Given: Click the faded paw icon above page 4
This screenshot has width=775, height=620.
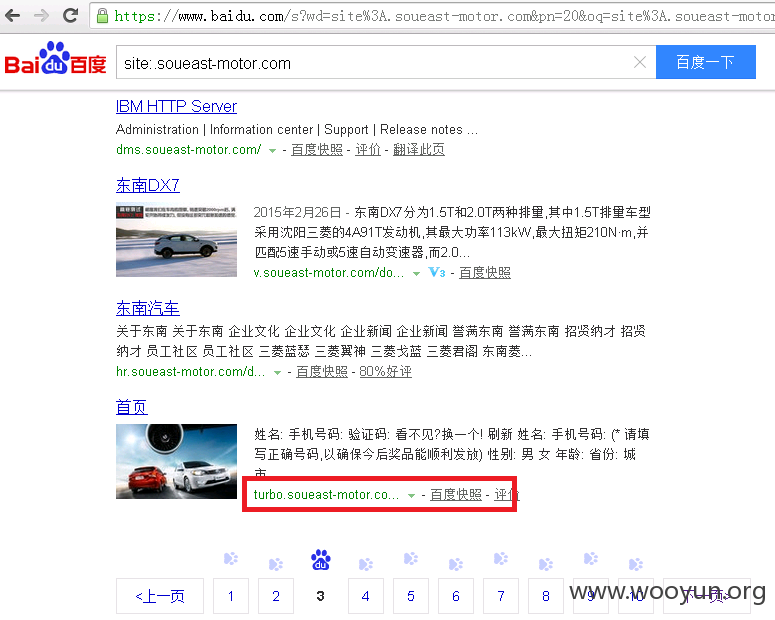Looking at the screenshot, I should 366,564.
